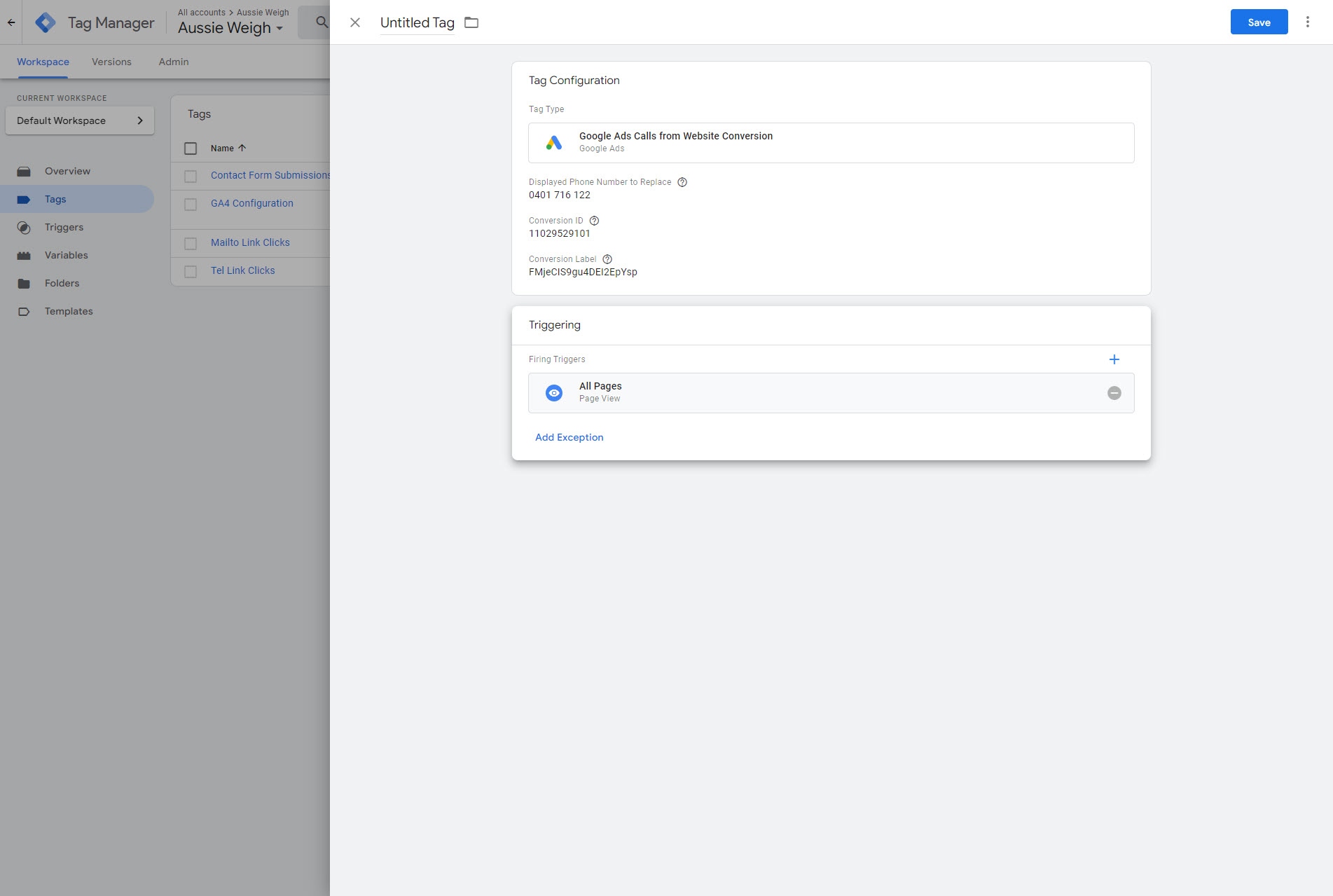
Task: Tick the GA4 Configuration checkbox
Action: tap(191, 204)
